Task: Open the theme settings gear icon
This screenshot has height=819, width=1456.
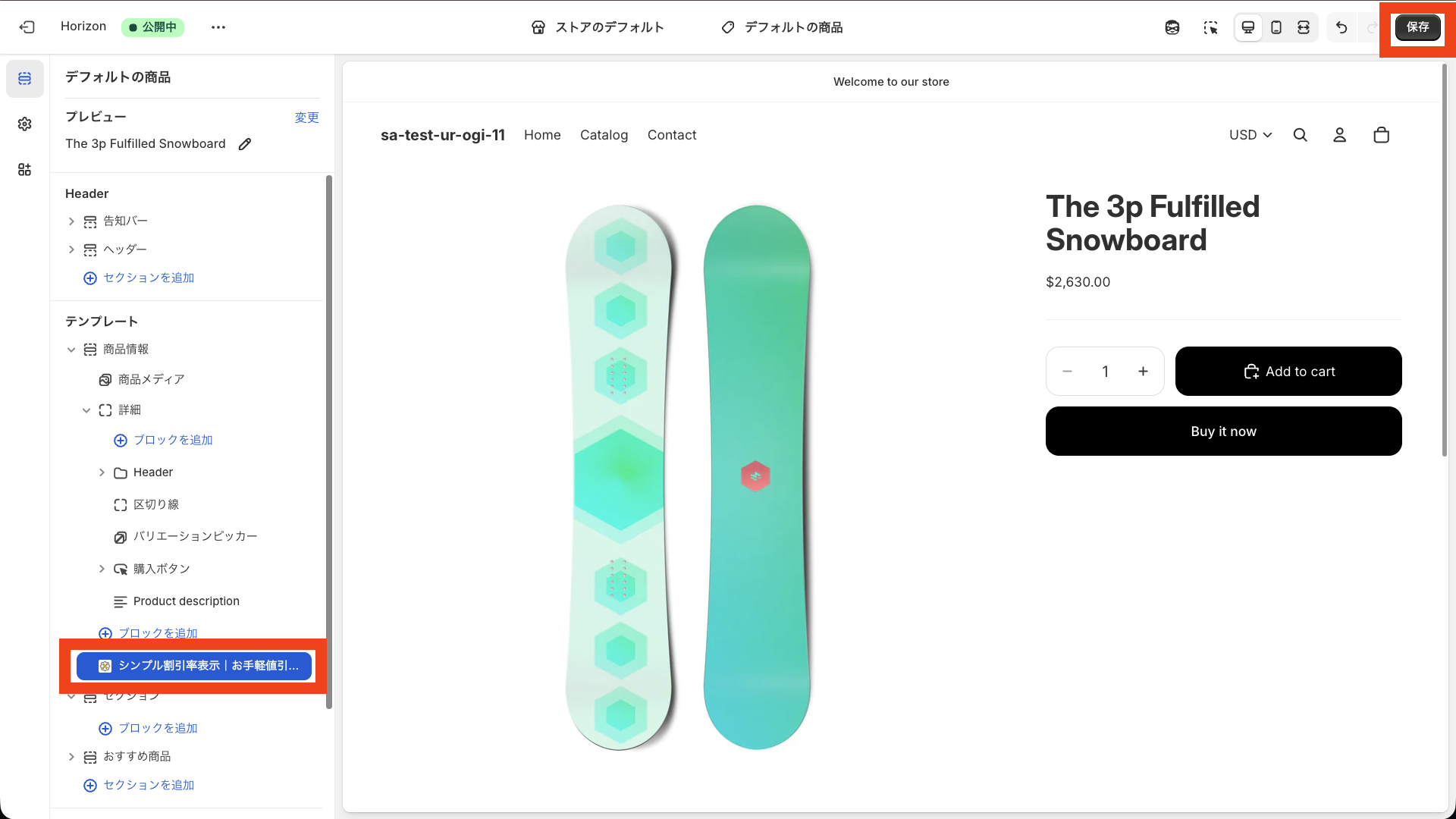Action: (x=24, y=124)
